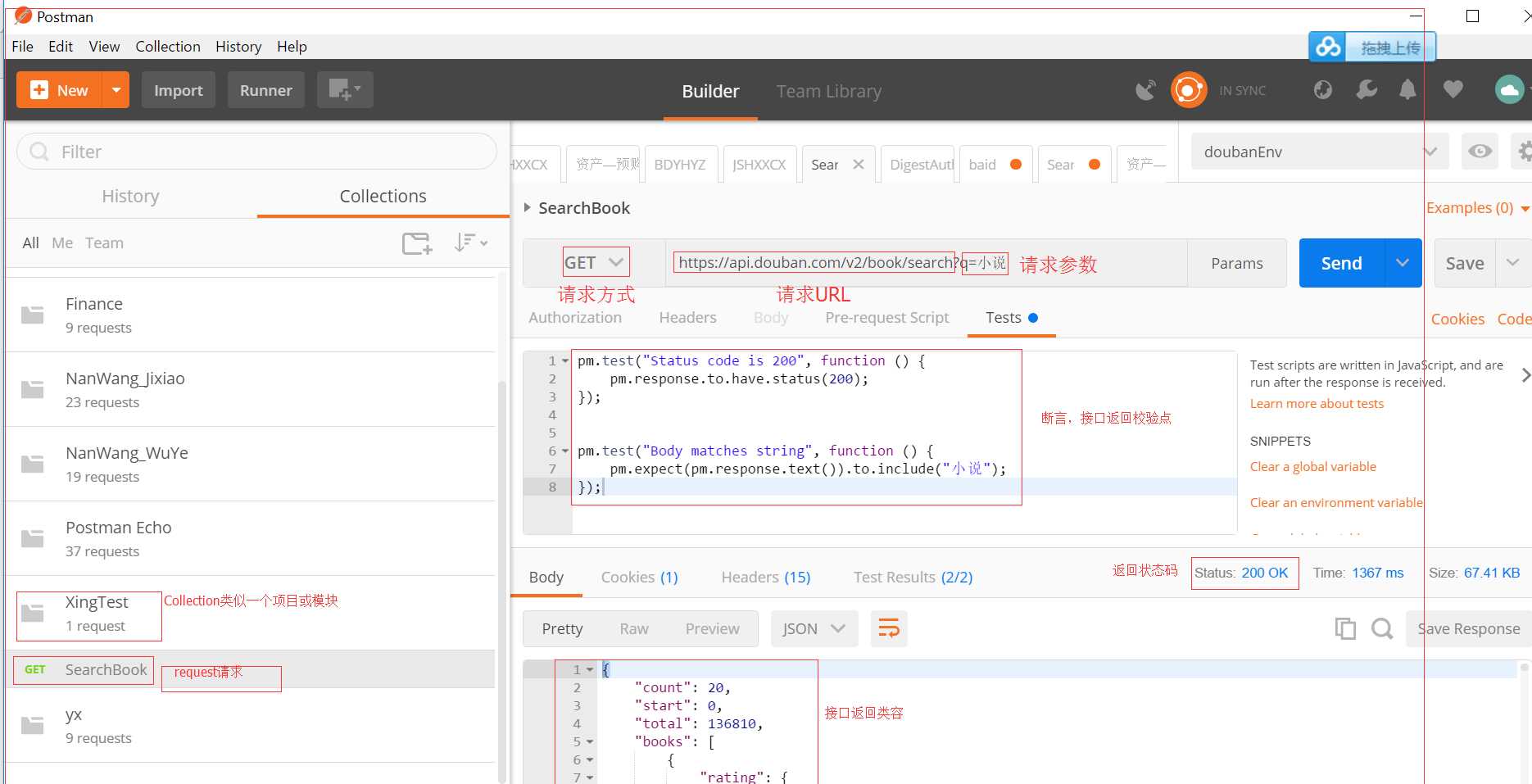Open the Collection menu
This screenshot has width=1532, height=784.
(x=168, y=47)
